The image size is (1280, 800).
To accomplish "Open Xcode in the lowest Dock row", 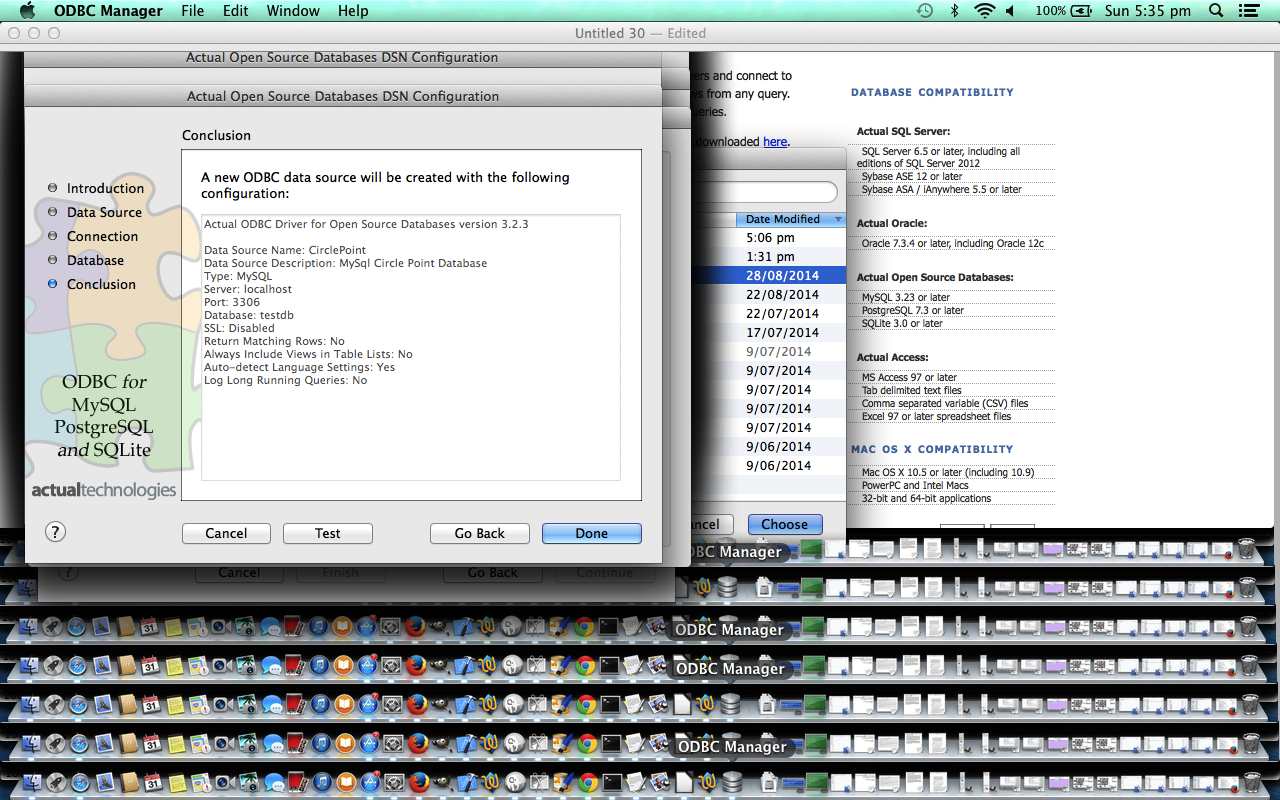I will click(467, 782).
